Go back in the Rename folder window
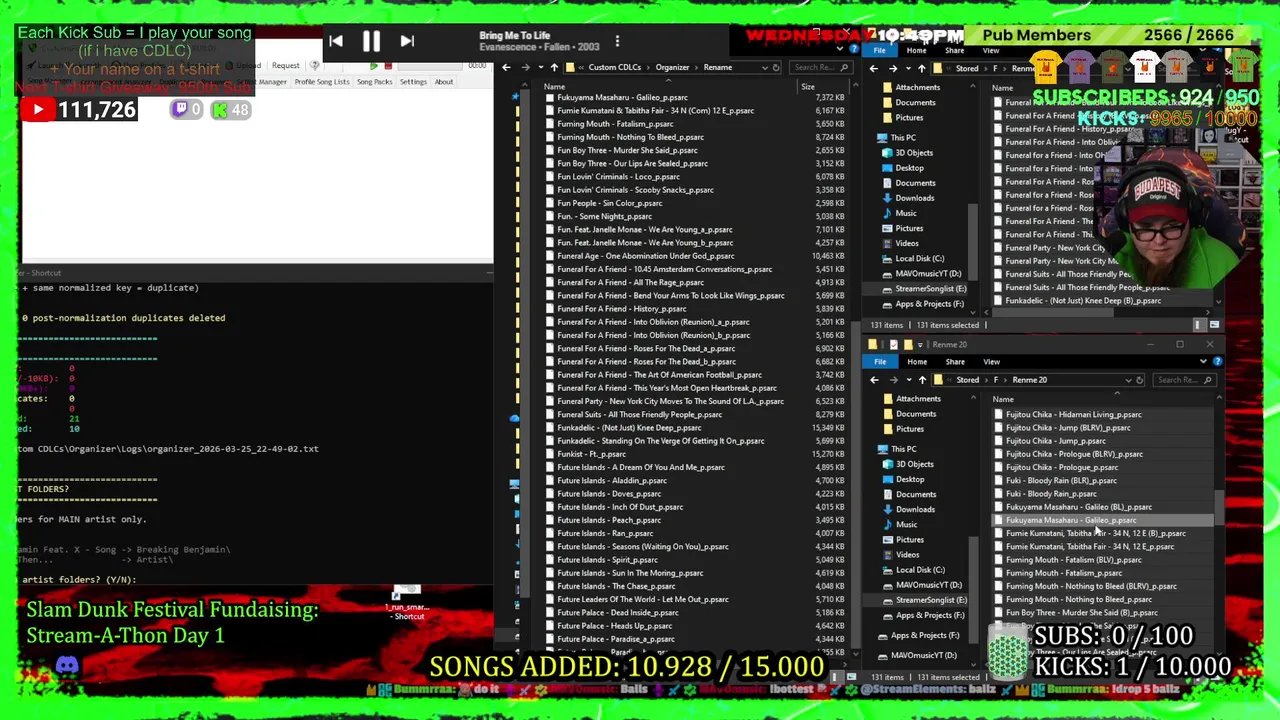 506,67
